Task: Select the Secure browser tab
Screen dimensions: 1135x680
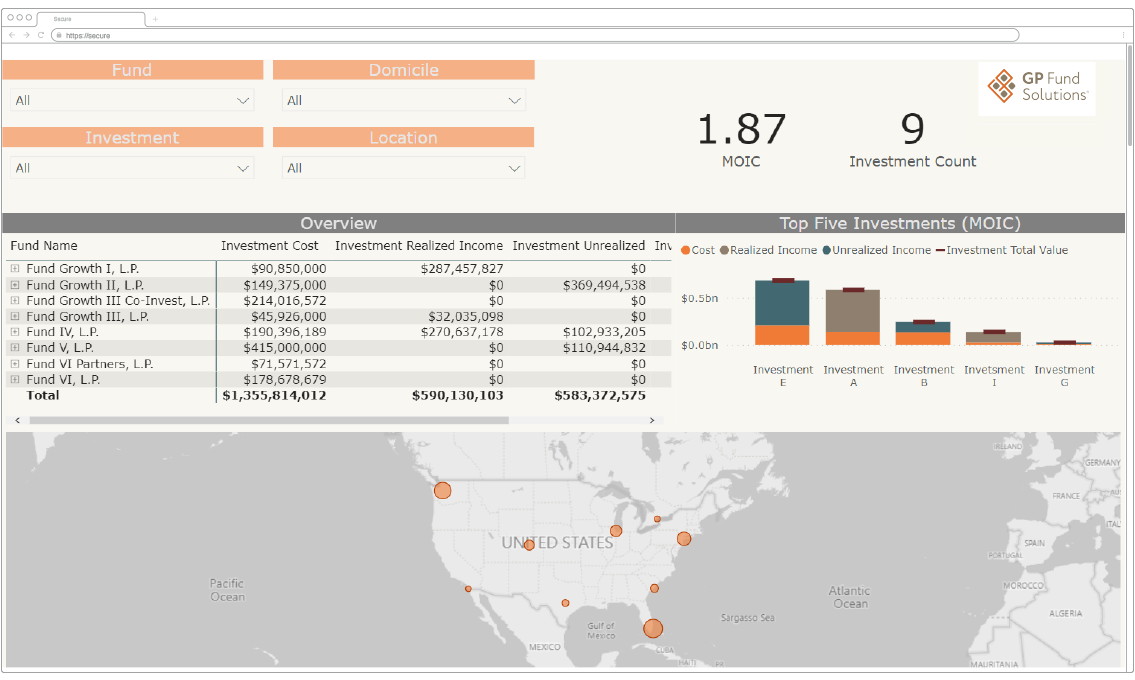Action: tap(91, 19)
